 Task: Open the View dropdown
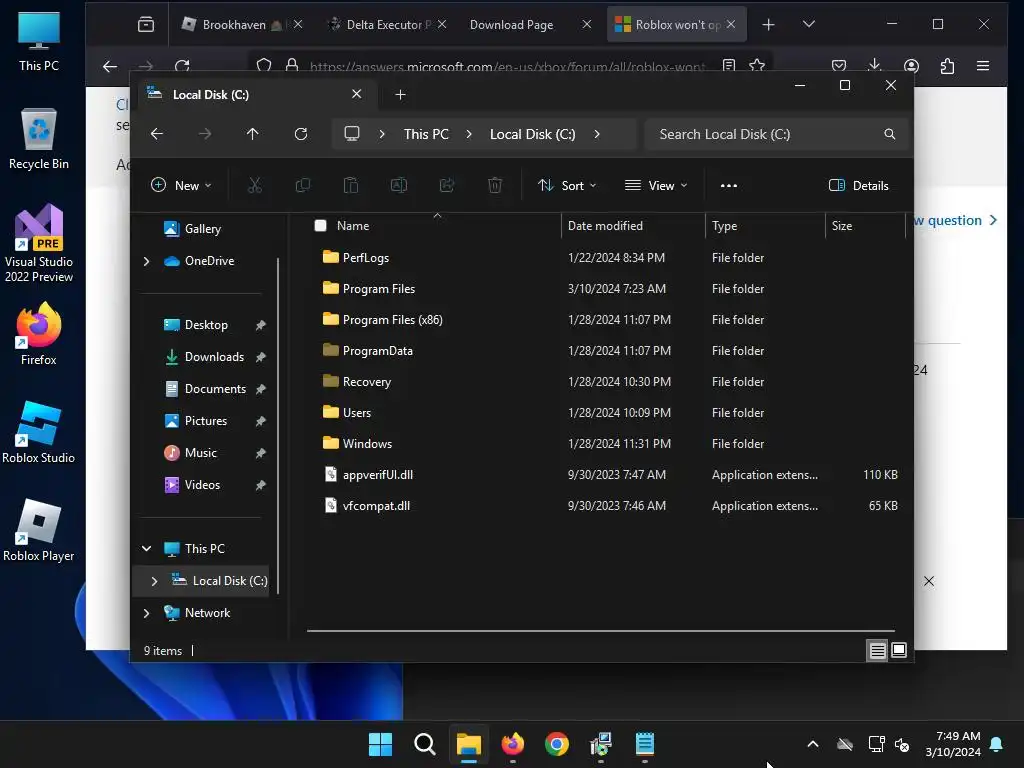pos(656,185)
